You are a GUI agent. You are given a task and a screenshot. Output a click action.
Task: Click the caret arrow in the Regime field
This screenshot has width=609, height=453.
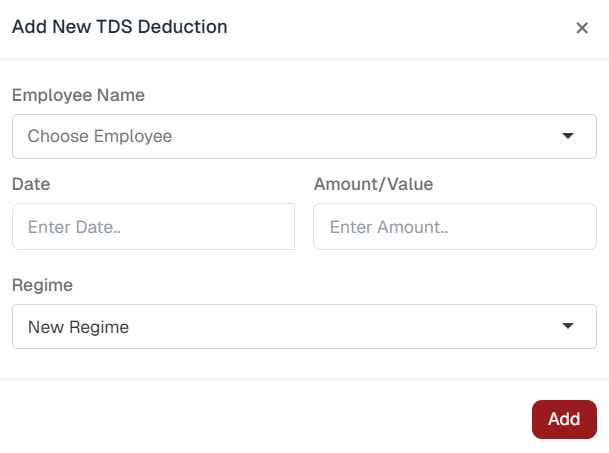coord(568,326)
